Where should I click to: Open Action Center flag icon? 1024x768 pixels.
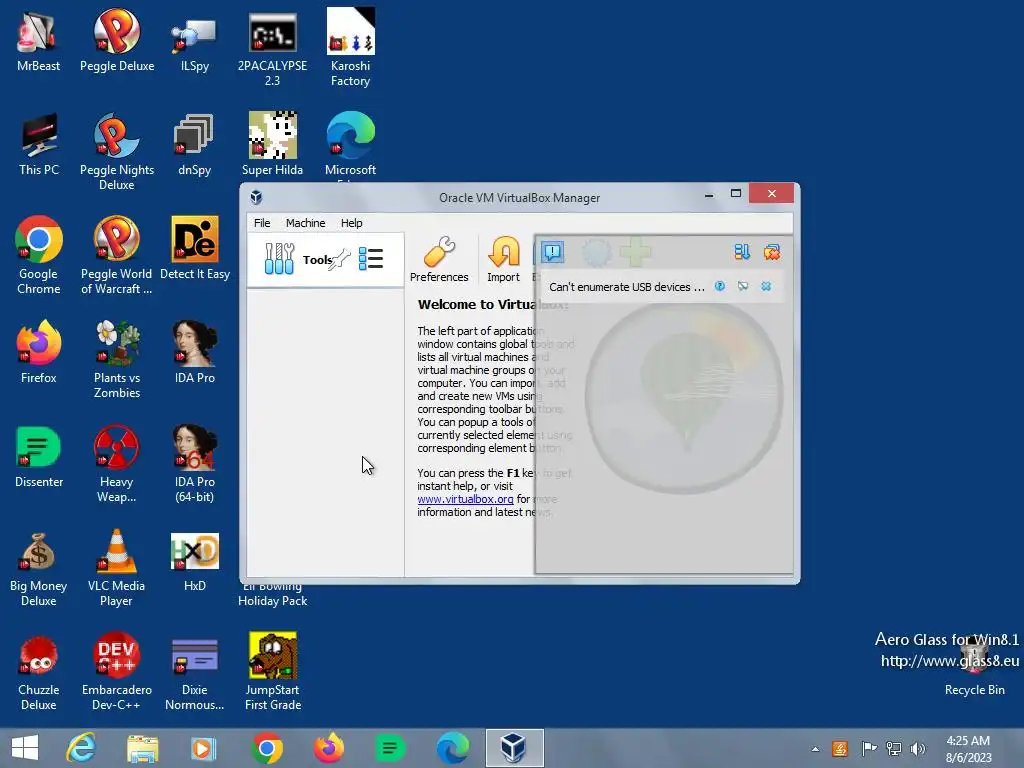tap(869, 748)
